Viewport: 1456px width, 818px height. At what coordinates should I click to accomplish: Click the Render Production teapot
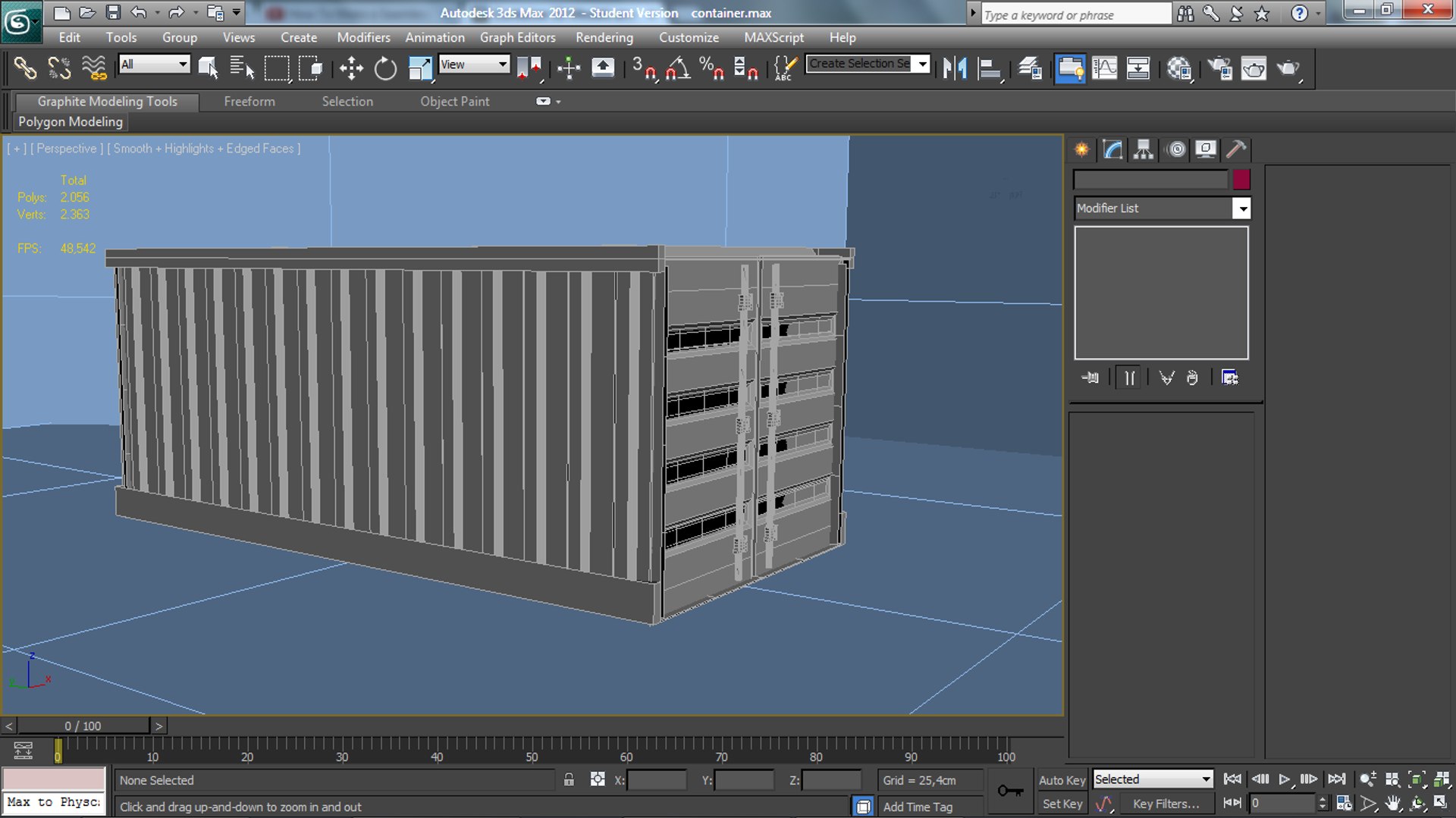pos(1288,68)
